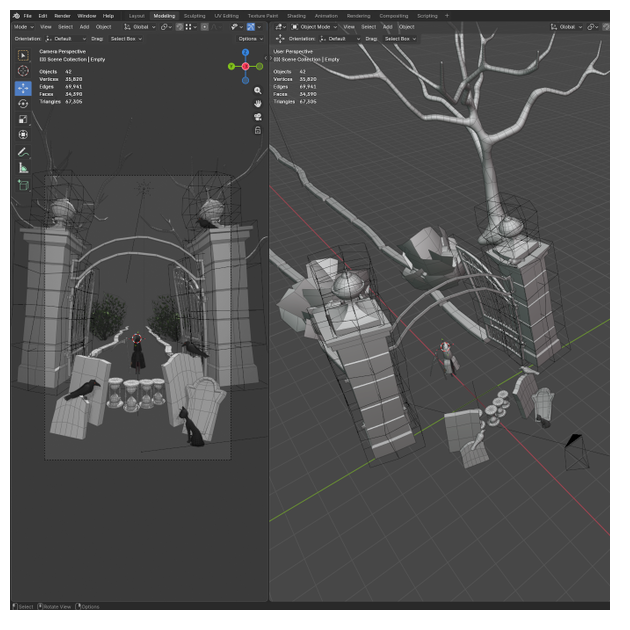
Task: Click the zoom magnifier icon in the viewport
Action: click(x=258, y=90)
